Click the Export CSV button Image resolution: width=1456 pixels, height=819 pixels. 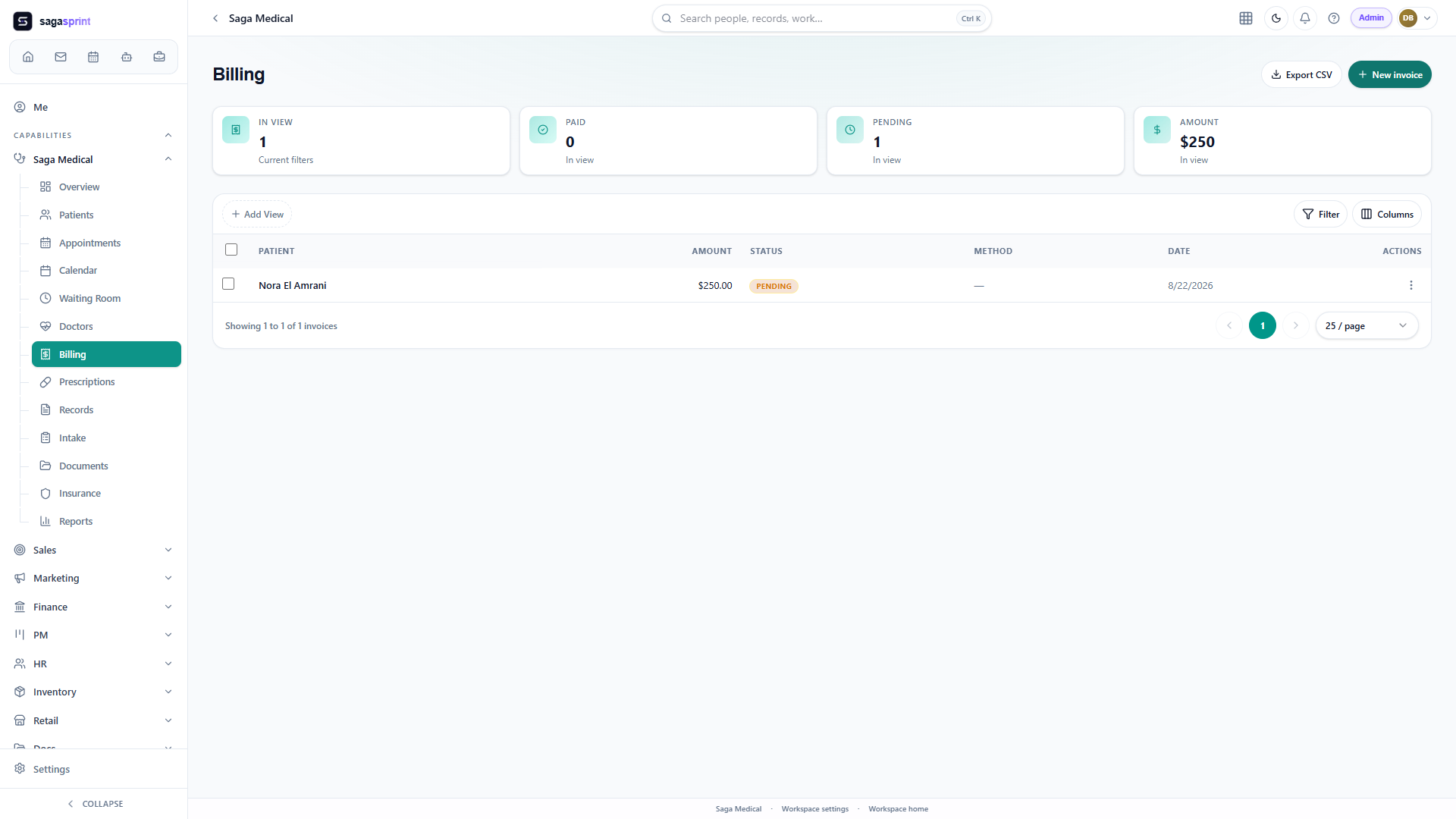click(1301, 74)
